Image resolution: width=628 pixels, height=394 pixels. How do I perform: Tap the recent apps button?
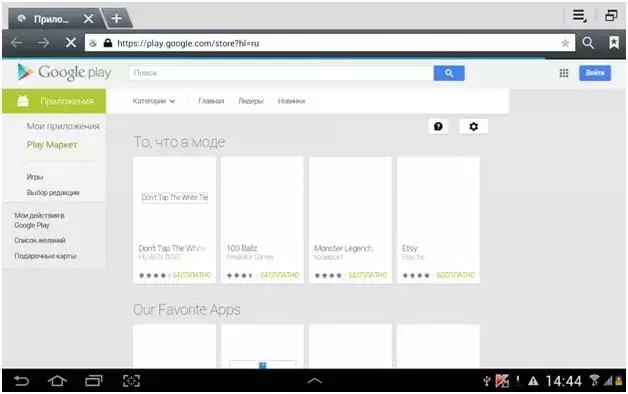[94, 380]
